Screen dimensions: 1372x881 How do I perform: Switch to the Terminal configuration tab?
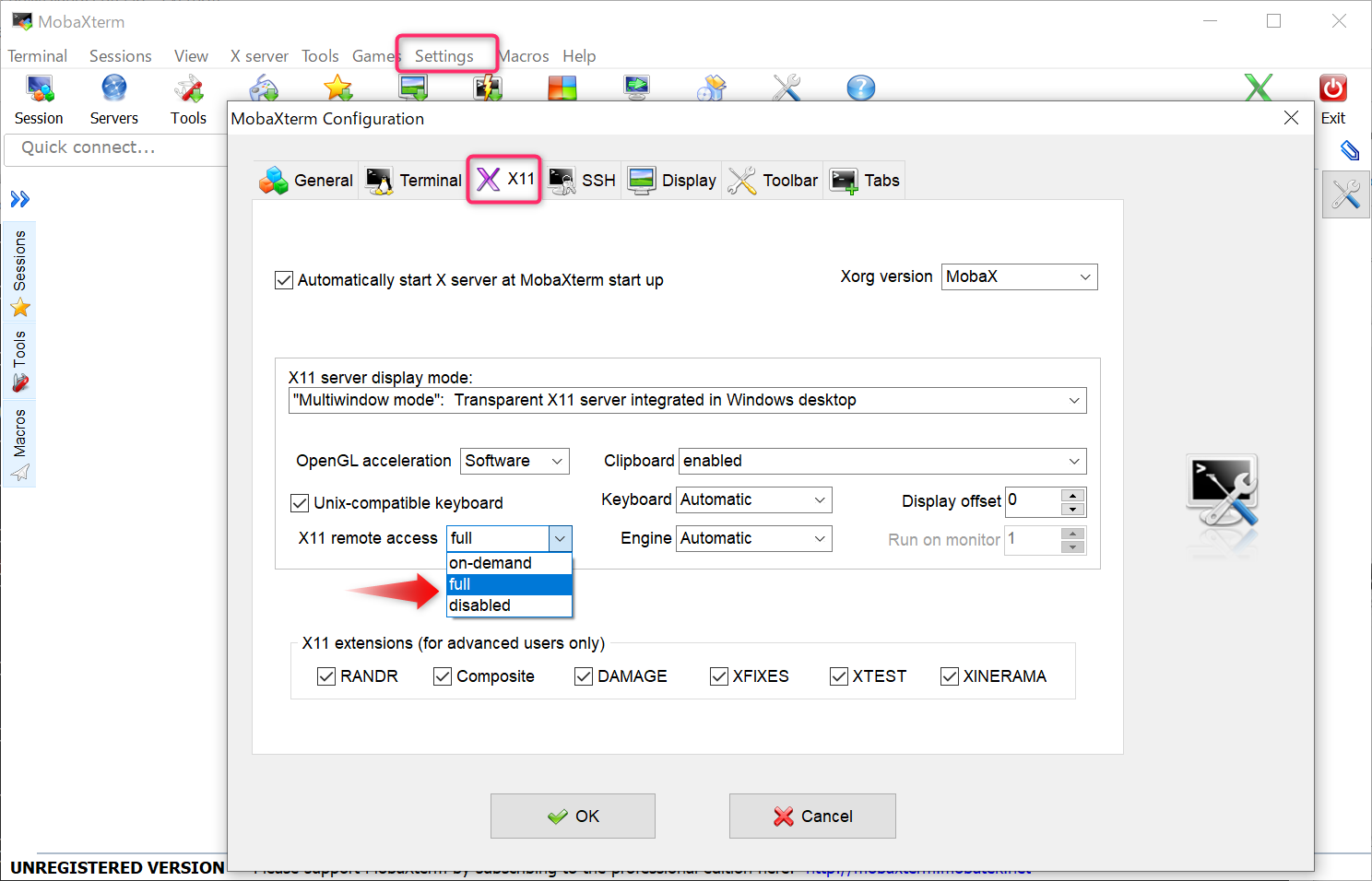[x=414, y=181]
